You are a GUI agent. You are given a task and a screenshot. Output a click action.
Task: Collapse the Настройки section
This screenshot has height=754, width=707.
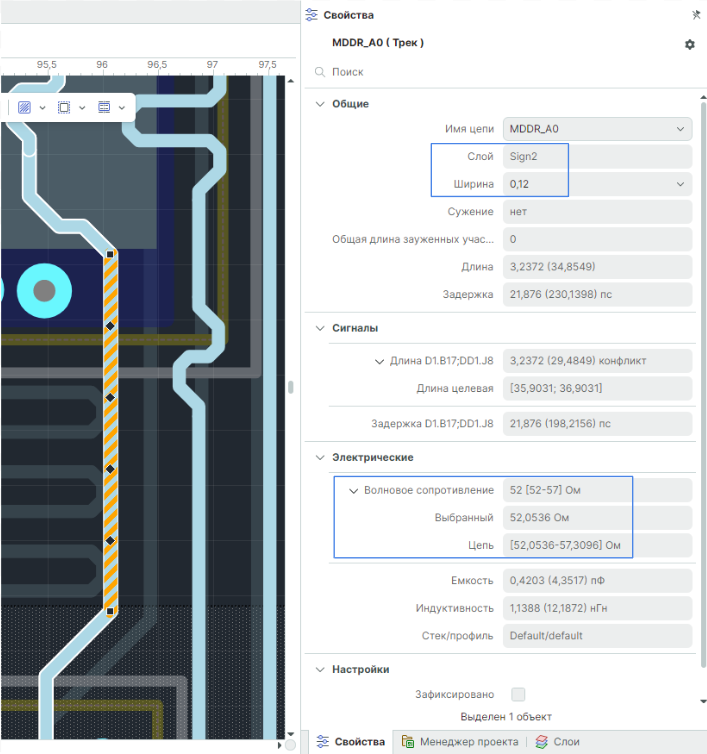click(320, 669)
